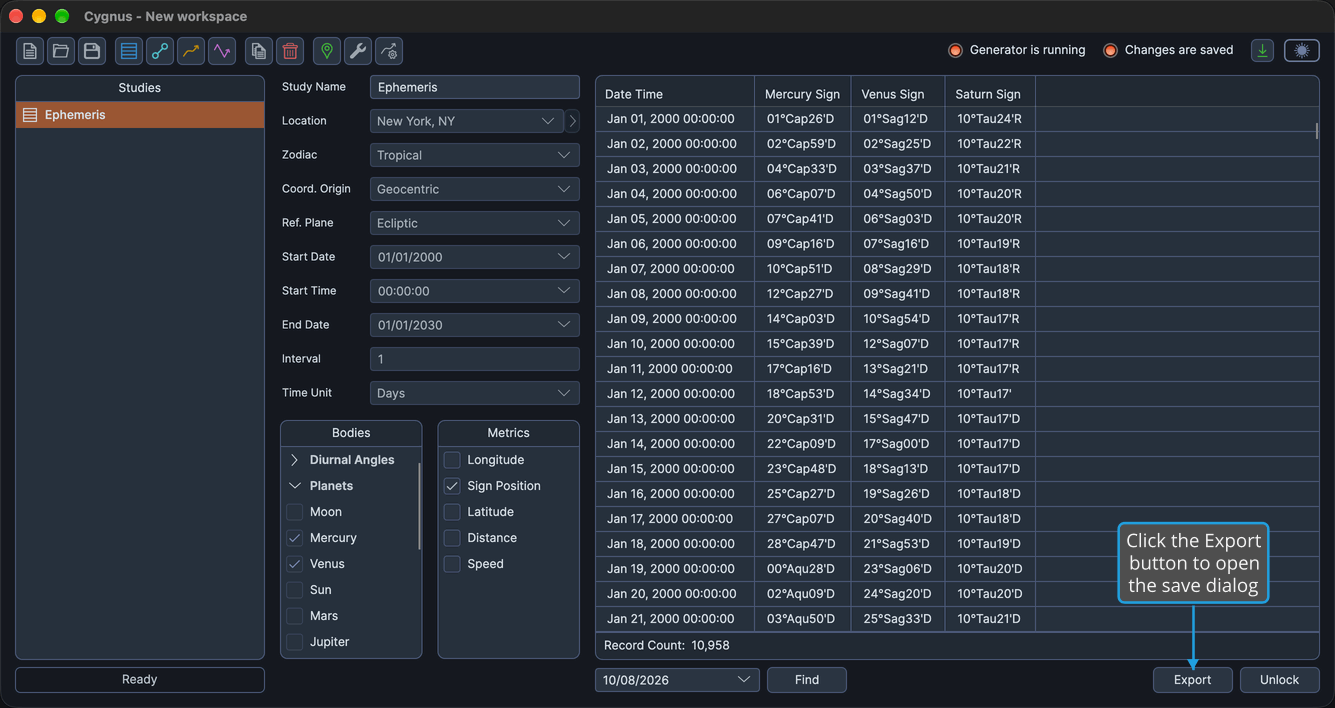1335x708 pixels.
Task: Click the copy/duplicate study icon
Action: click(259, 51)
